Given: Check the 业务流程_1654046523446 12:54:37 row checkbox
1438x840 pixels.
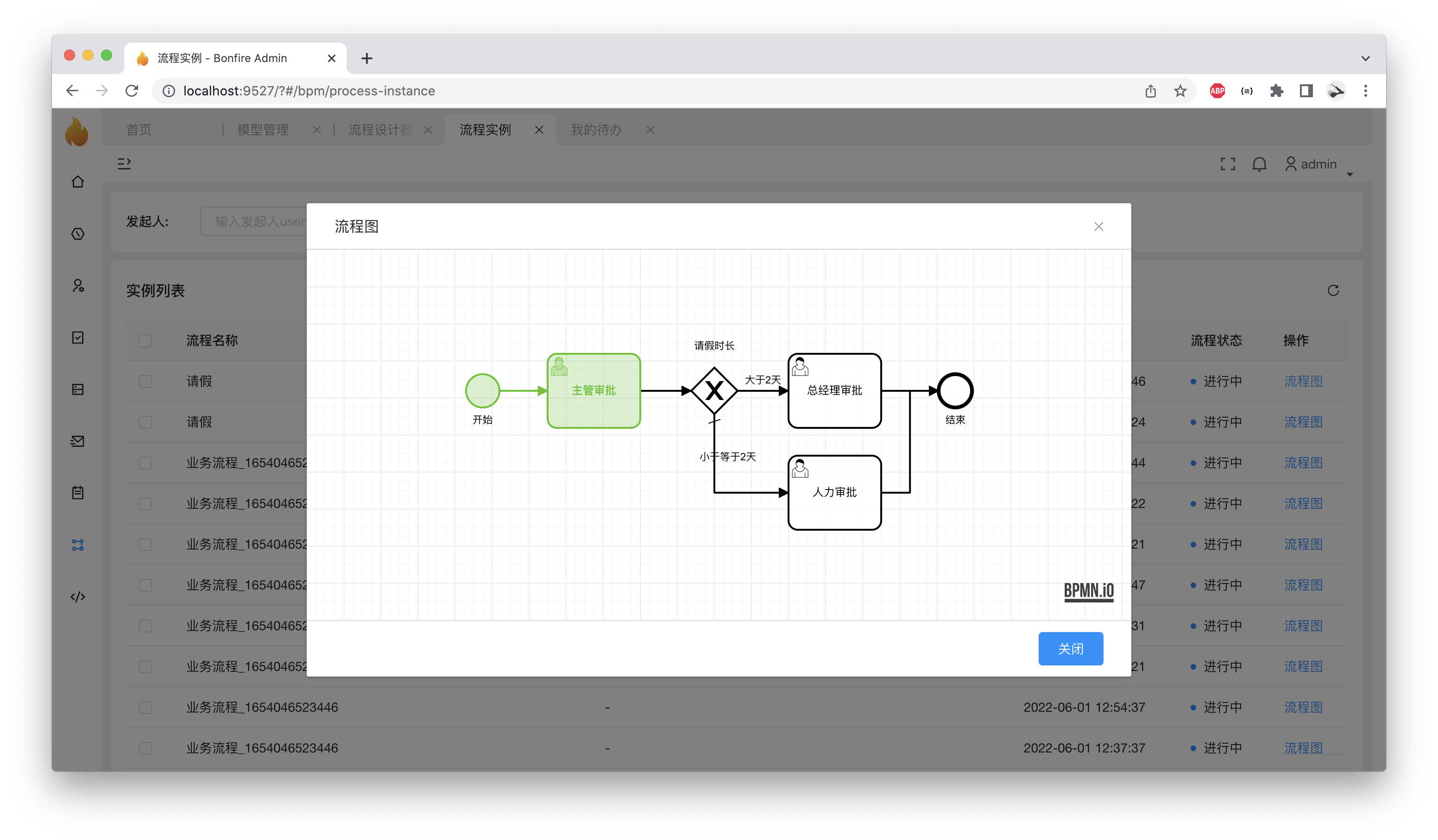Looking at the screenshot, I should click(145, 707).
